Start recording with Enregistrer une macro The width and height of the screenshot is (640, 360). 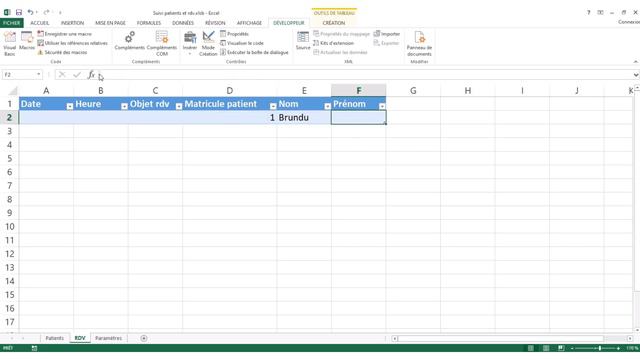click(65, 34)
